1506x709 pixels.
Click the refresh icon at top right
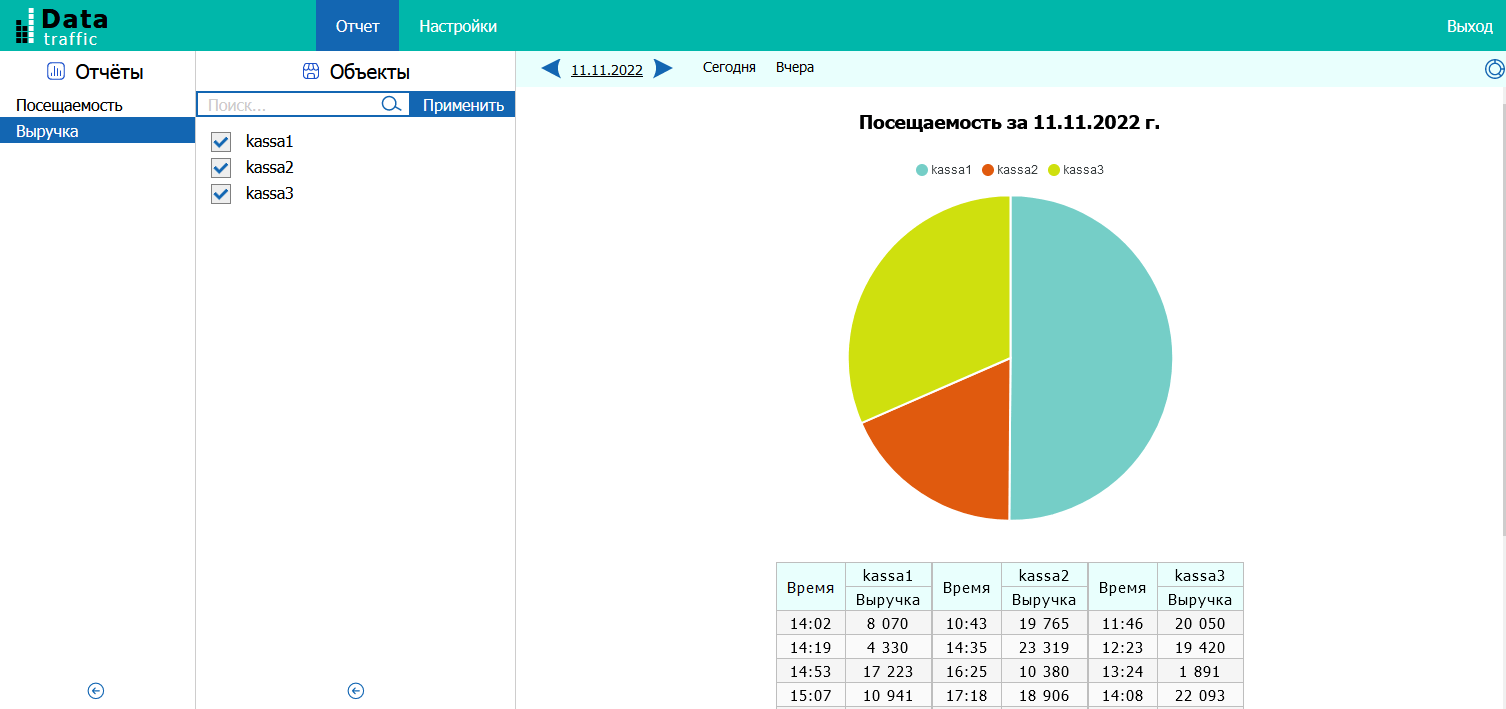point(1494,69)
